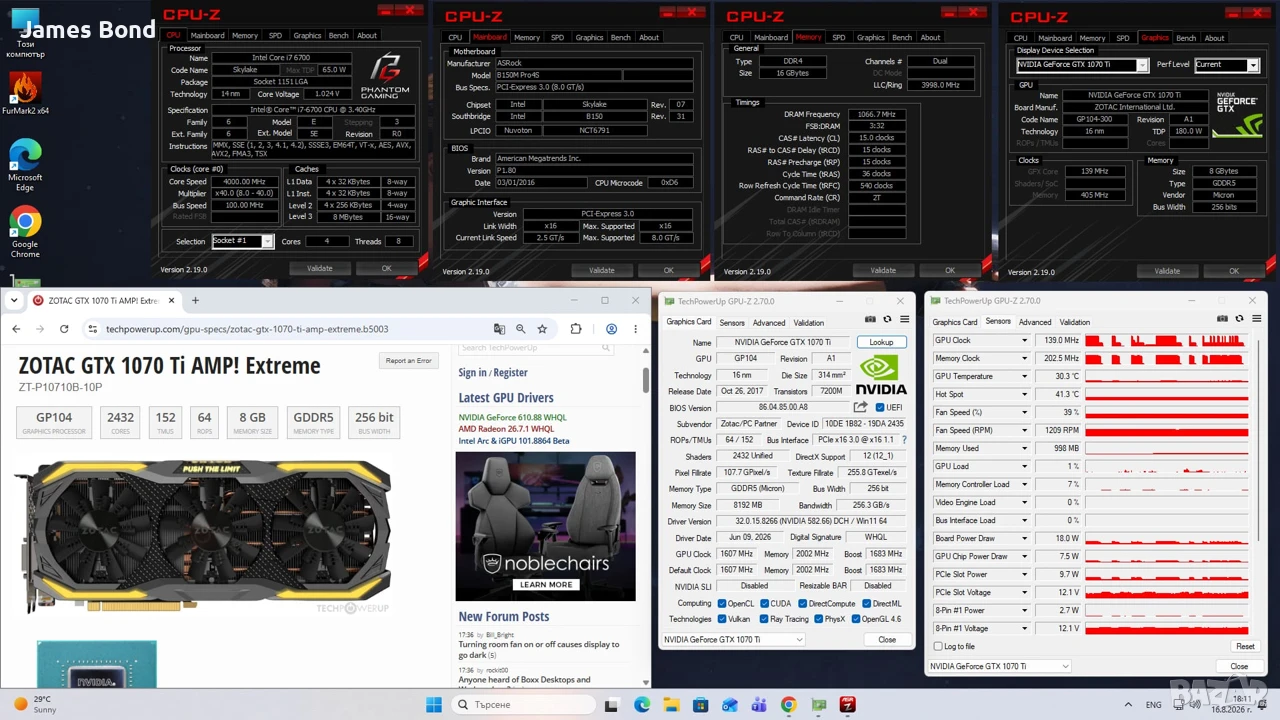Open FurMark2 x64 desktop shortcut
Screen dimensions: 1280x720
[x=25, y=93]
